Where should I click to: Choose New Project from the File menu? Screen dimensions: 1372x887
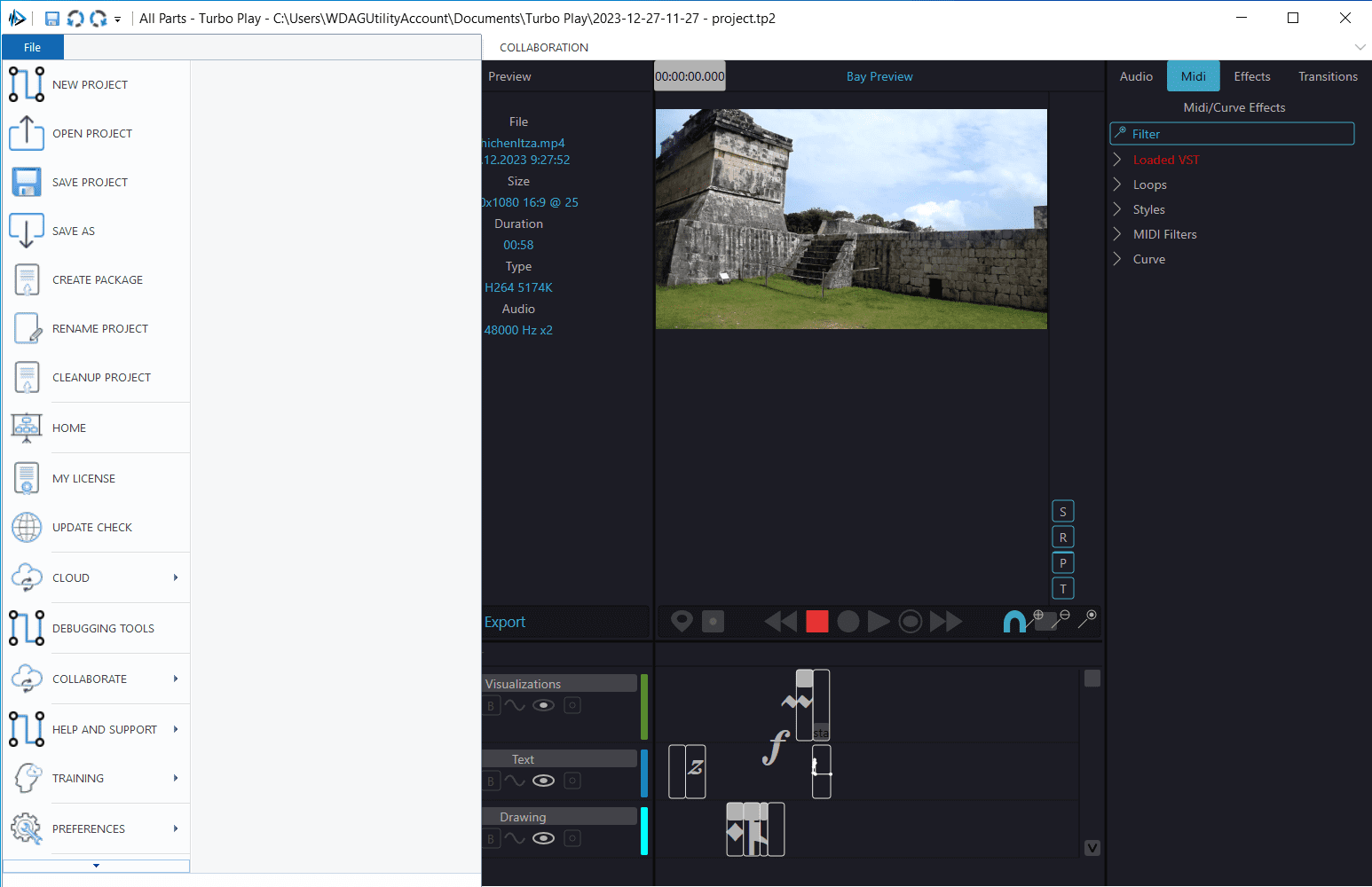[96, 84]
